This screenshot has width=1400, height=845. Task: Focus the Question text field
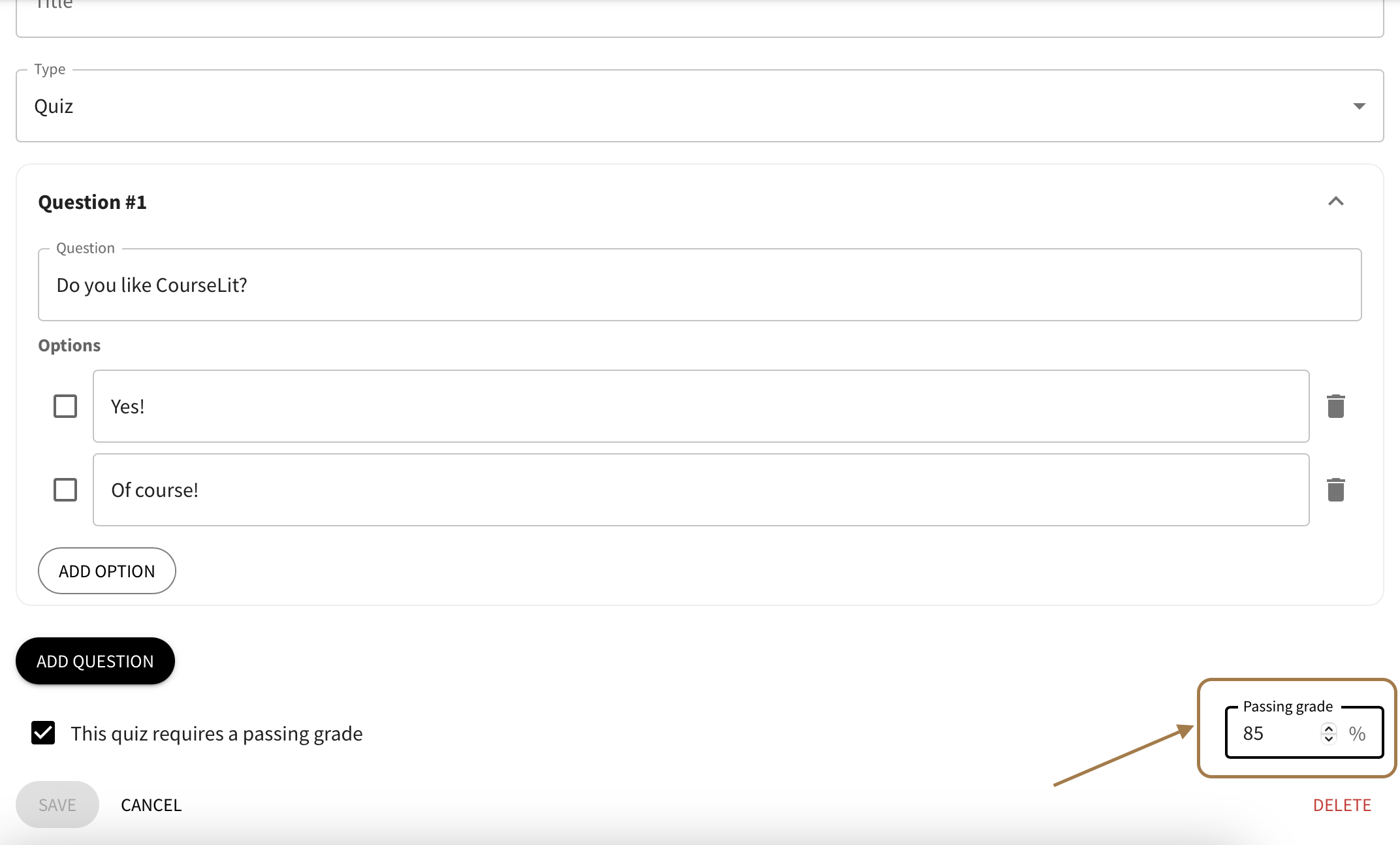click(x=699, y=285)
